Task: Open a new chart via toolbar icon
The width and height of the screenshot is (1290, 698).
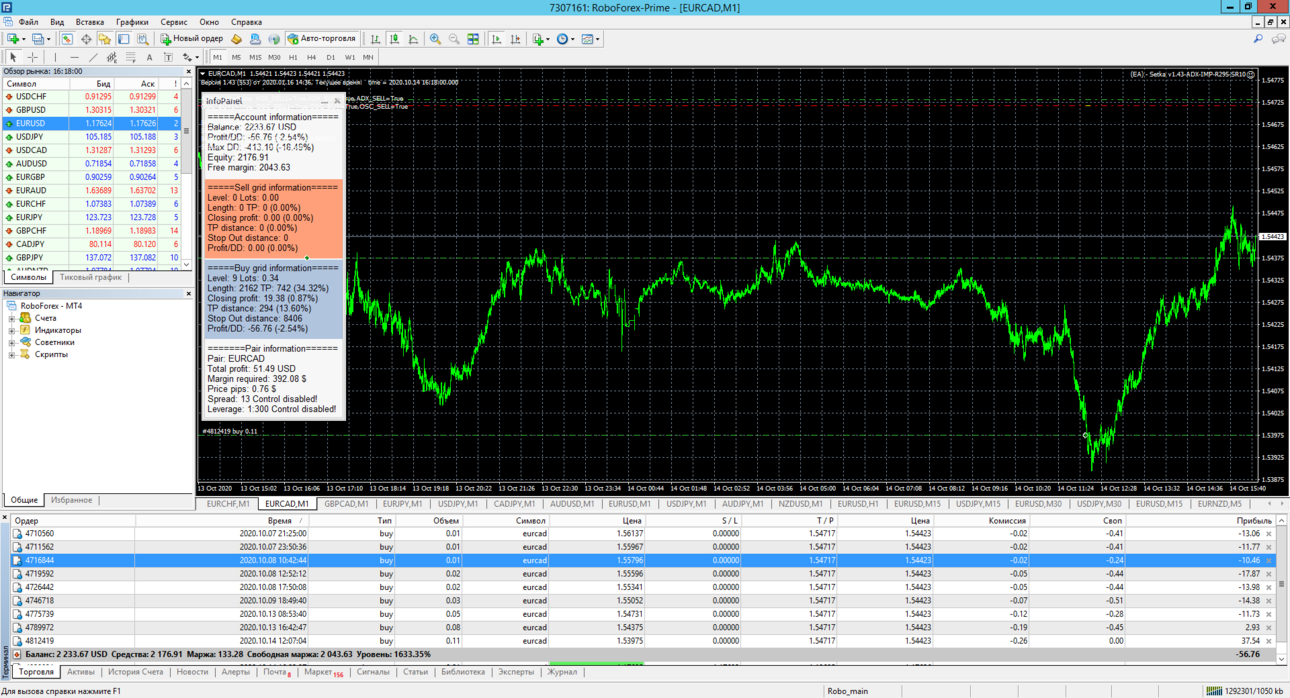Action: (x=14, y=39)
